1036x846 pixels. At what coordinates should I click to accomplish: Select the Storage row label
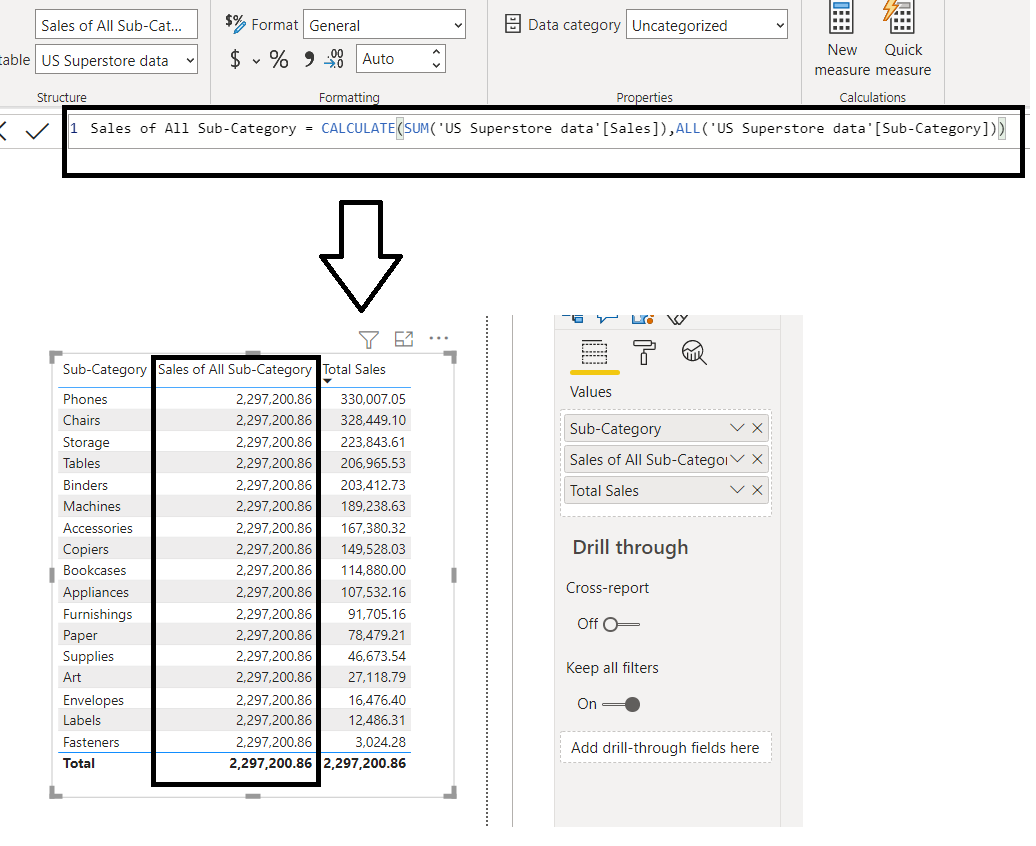click(86, 442)
